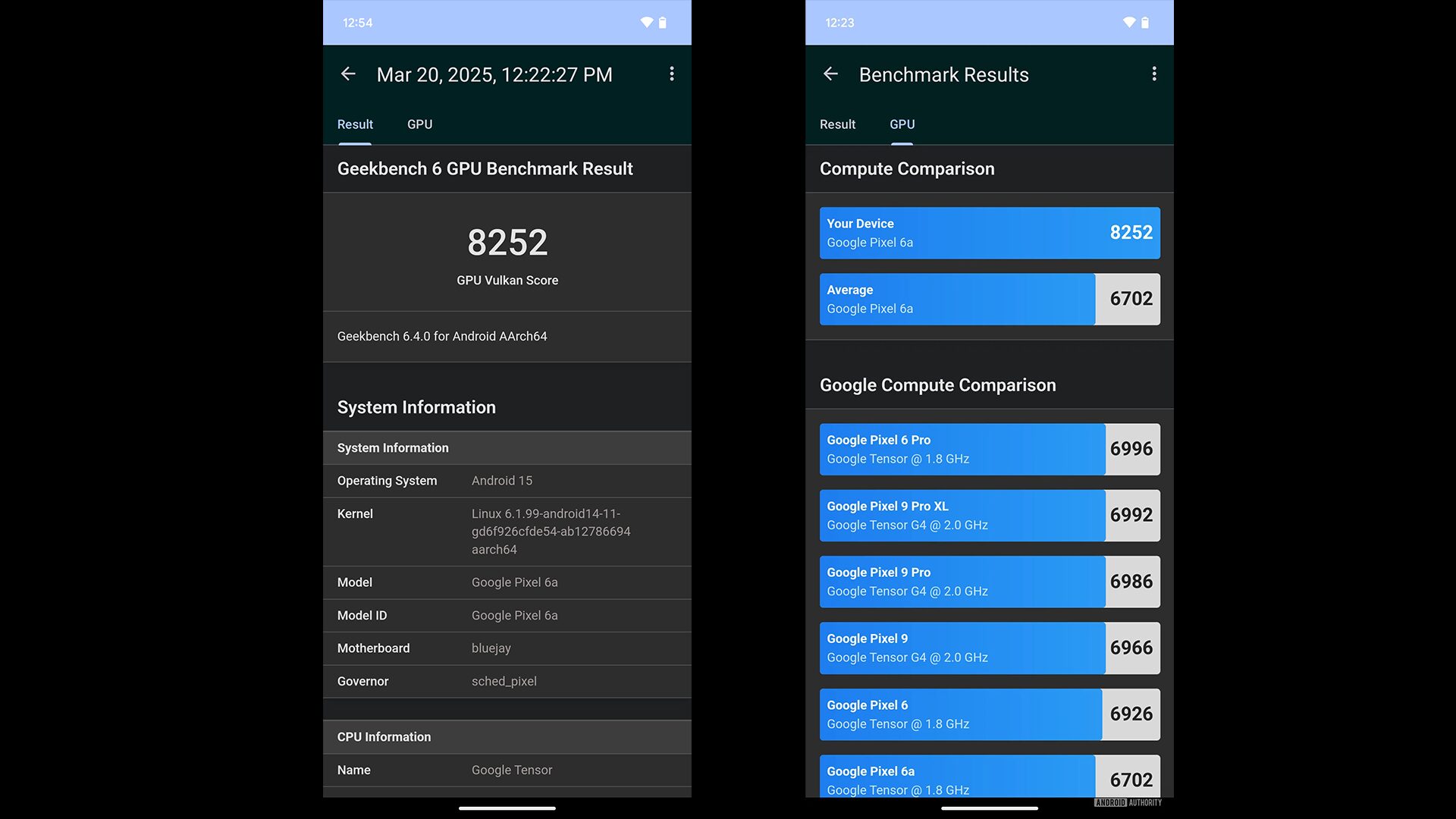Select Model Google Pixel 6a row

(x=507, y=582)
